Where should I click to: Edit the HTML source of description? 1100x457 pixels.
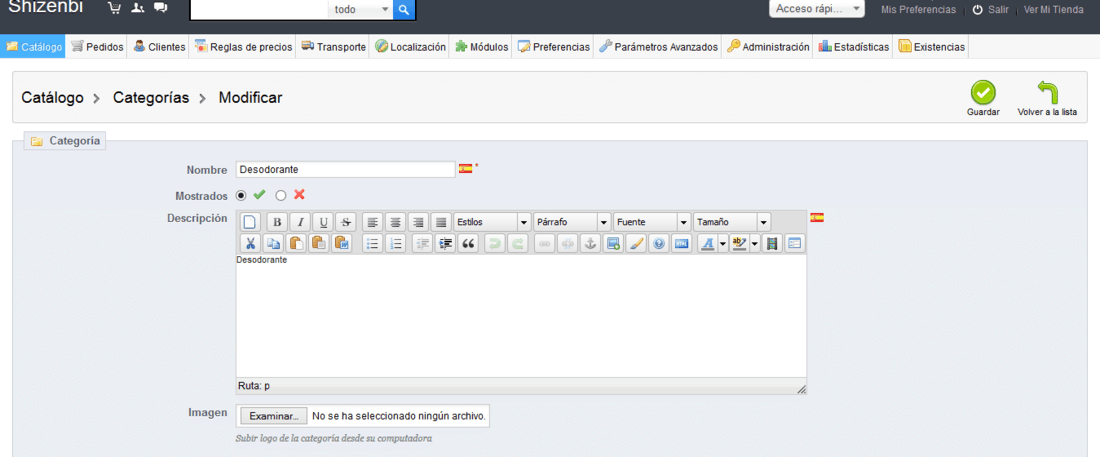point(681,244)
